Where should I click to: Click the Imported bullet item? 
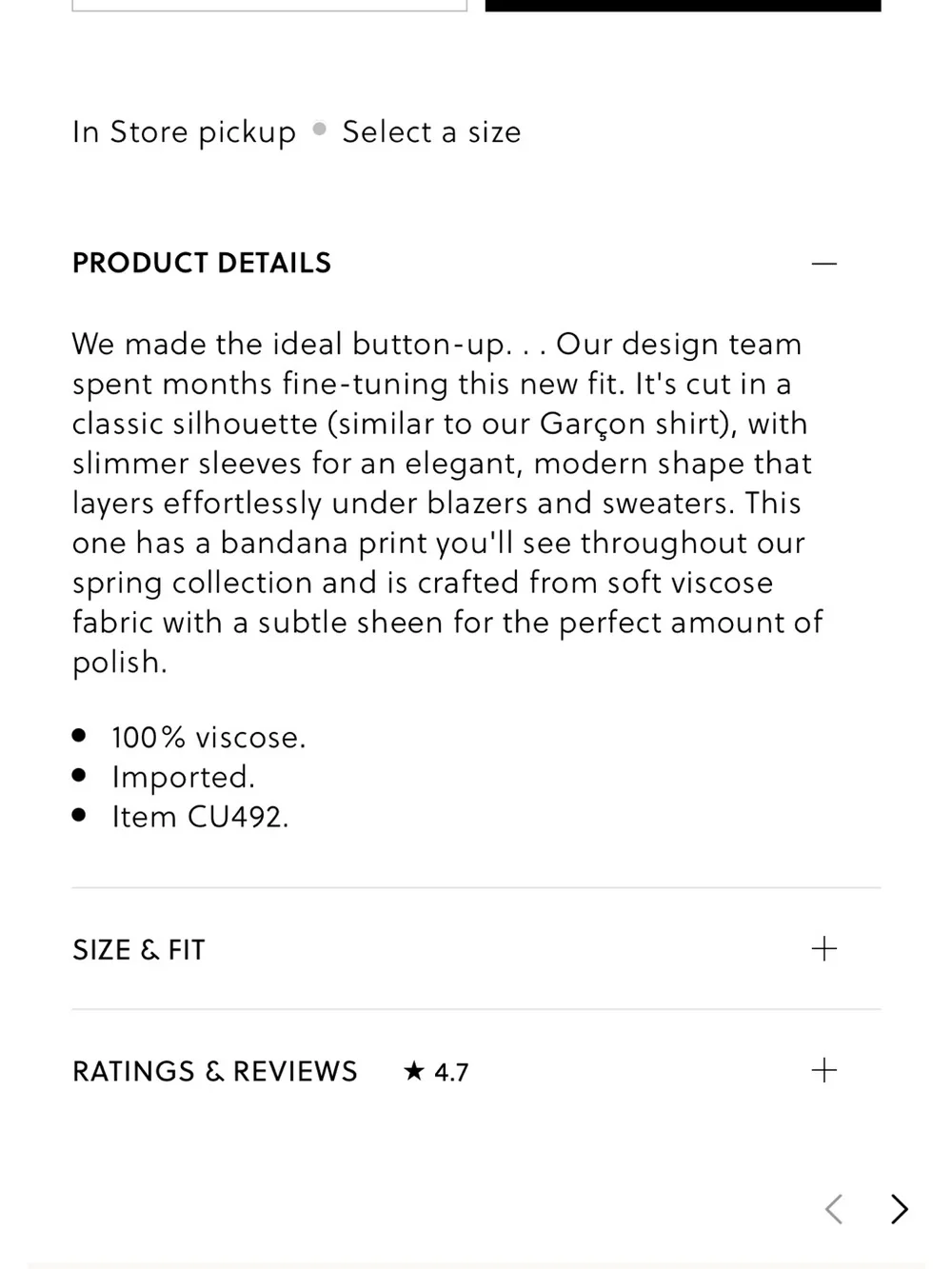(x=184, y=777)
